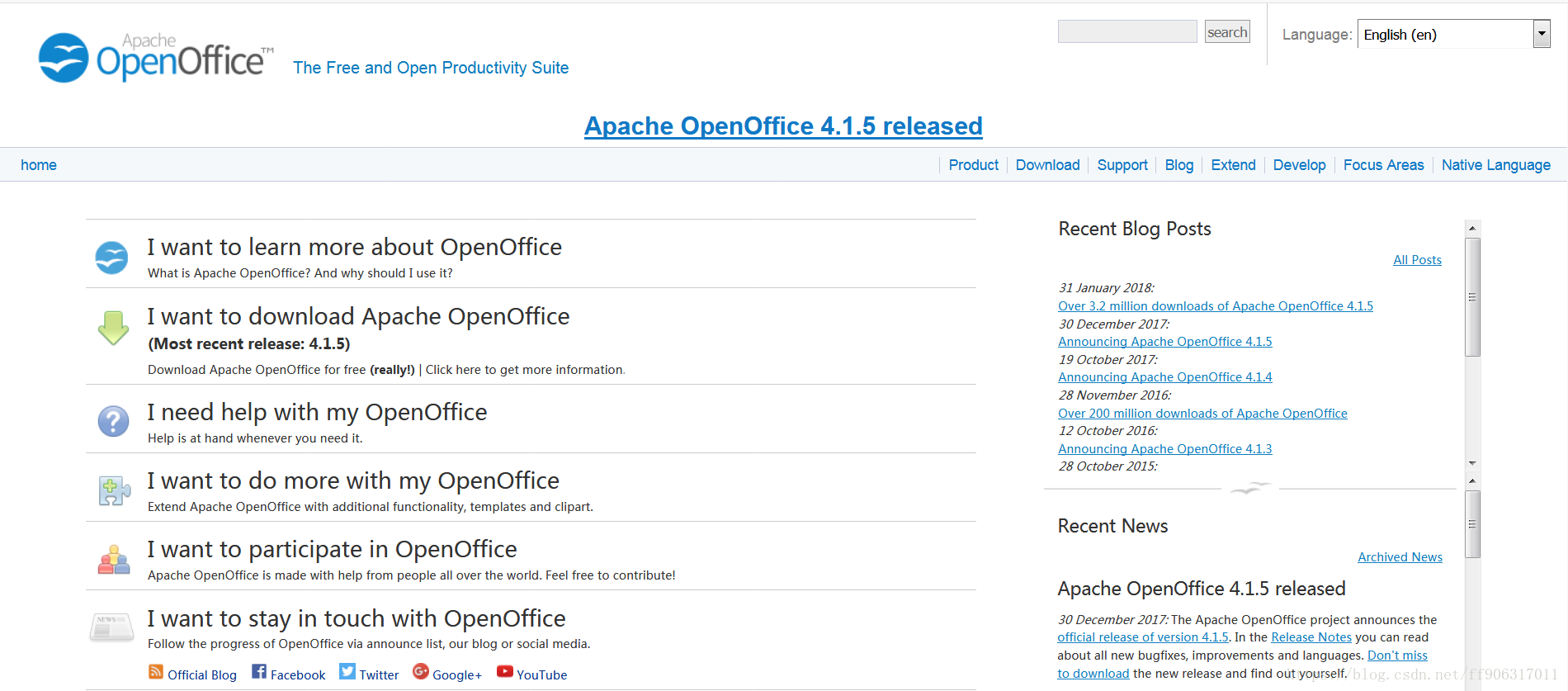Click the Google+ icon

pyautogui.click(x=421, y=671)
